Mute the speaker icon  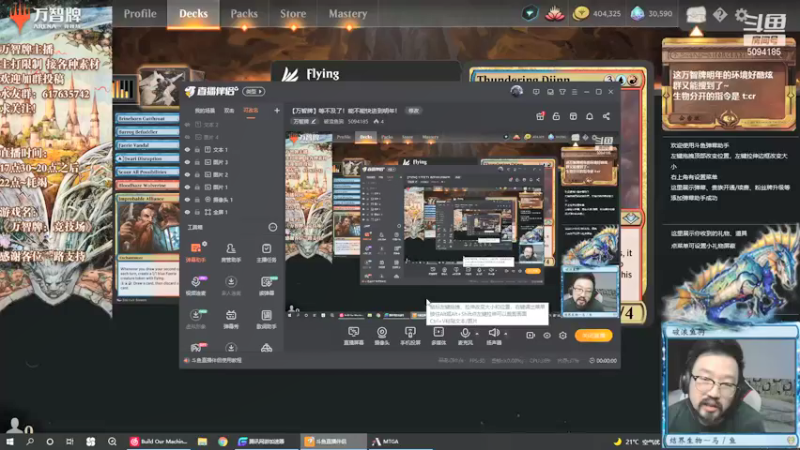493,333
